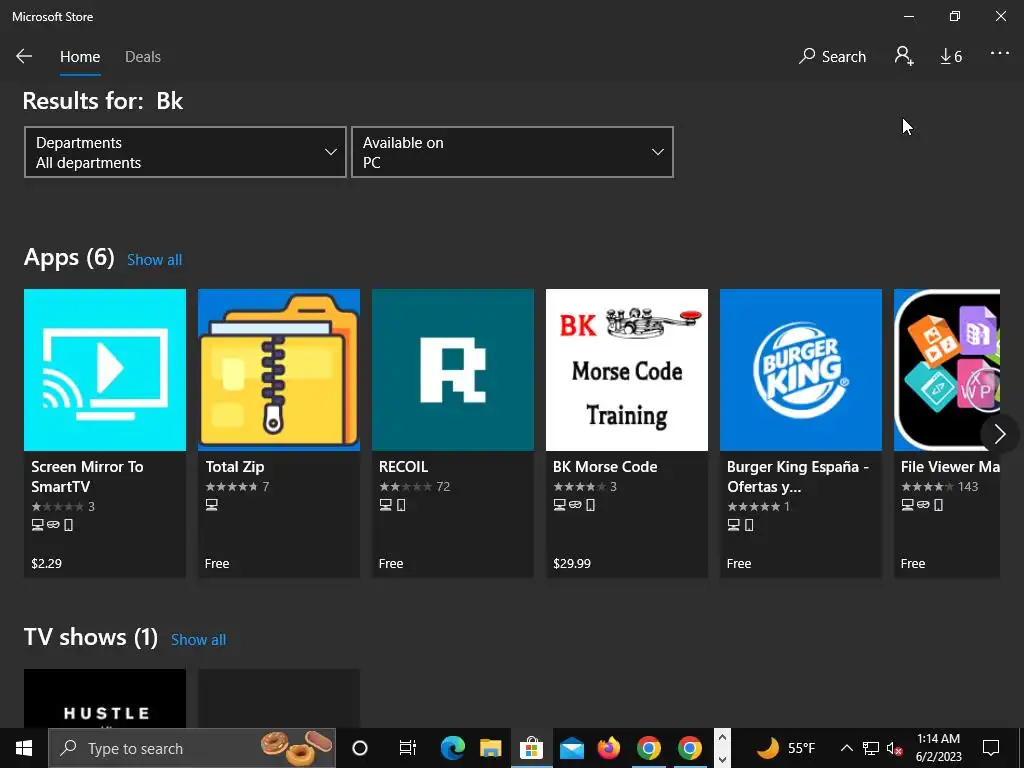1024x768 pixels.
Task: Open downloads and updates showing 6
Action: tap(951, 57)
